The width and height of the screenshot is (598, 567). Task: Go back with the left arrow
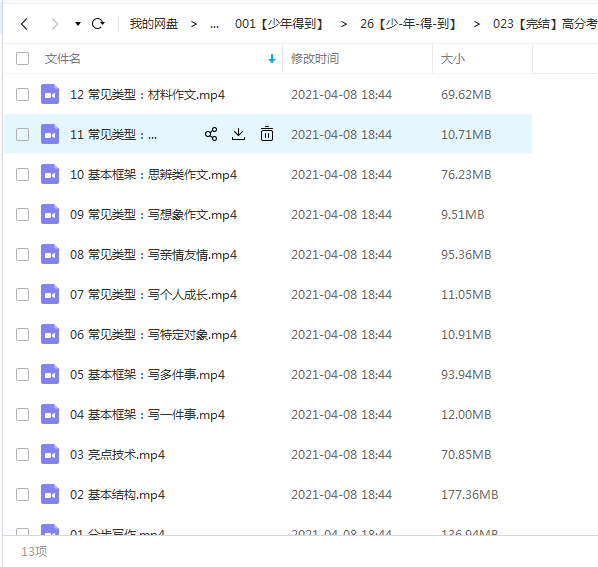point(24,24)
